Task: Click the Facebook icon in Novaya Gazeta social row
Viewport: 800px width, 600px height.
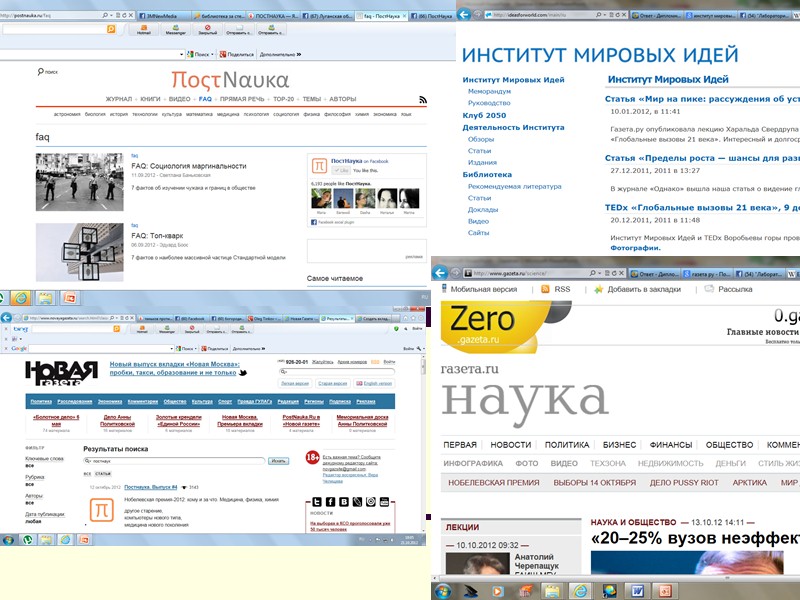Action: 330,502
